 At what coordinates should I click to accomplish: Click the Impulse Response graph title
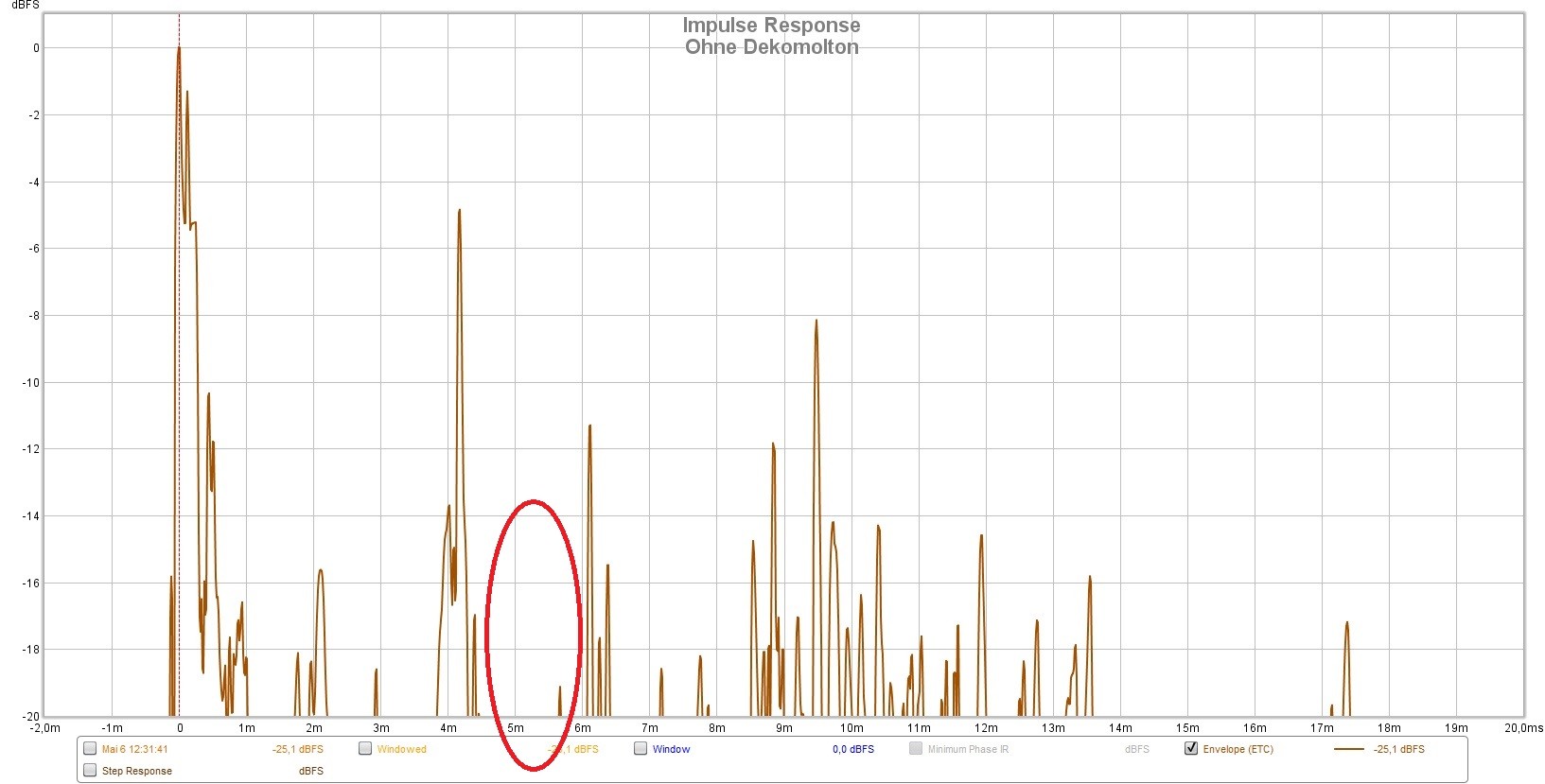click(x=771, y=26)
